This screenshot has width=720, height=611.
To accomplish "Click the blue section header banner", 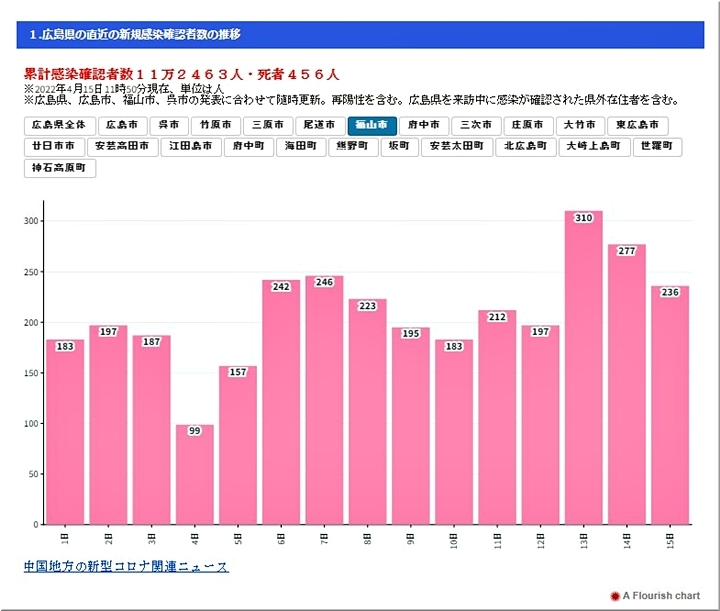I will (x=360, y=35).
